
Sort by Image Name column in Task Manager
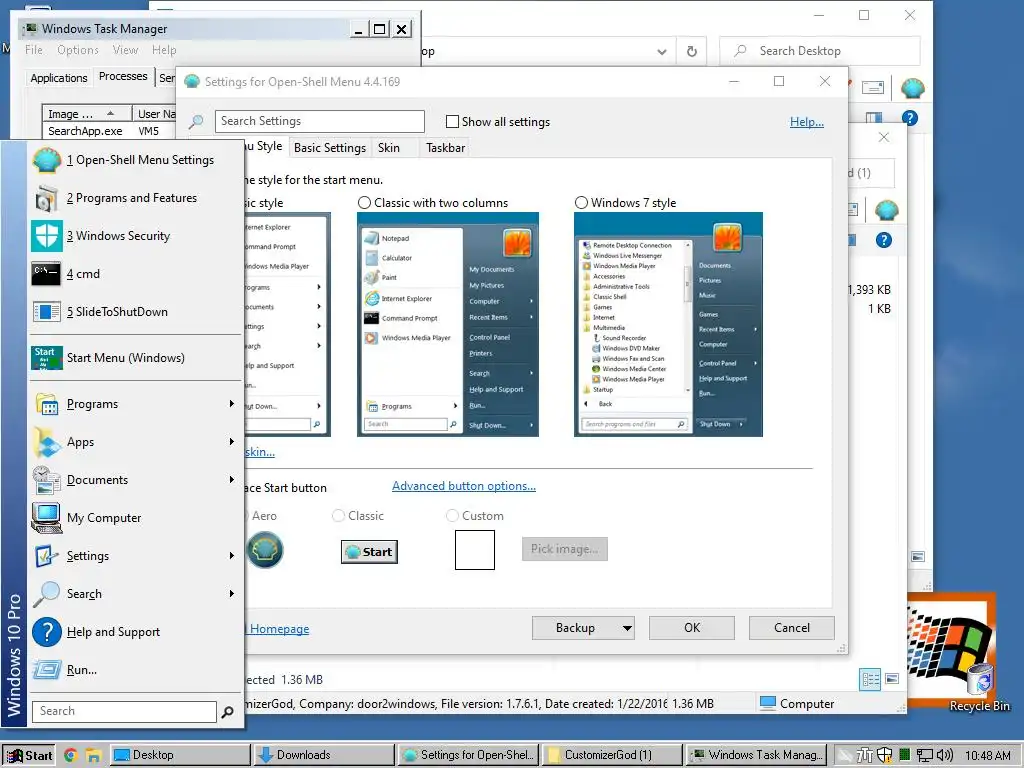pos(86,114)
